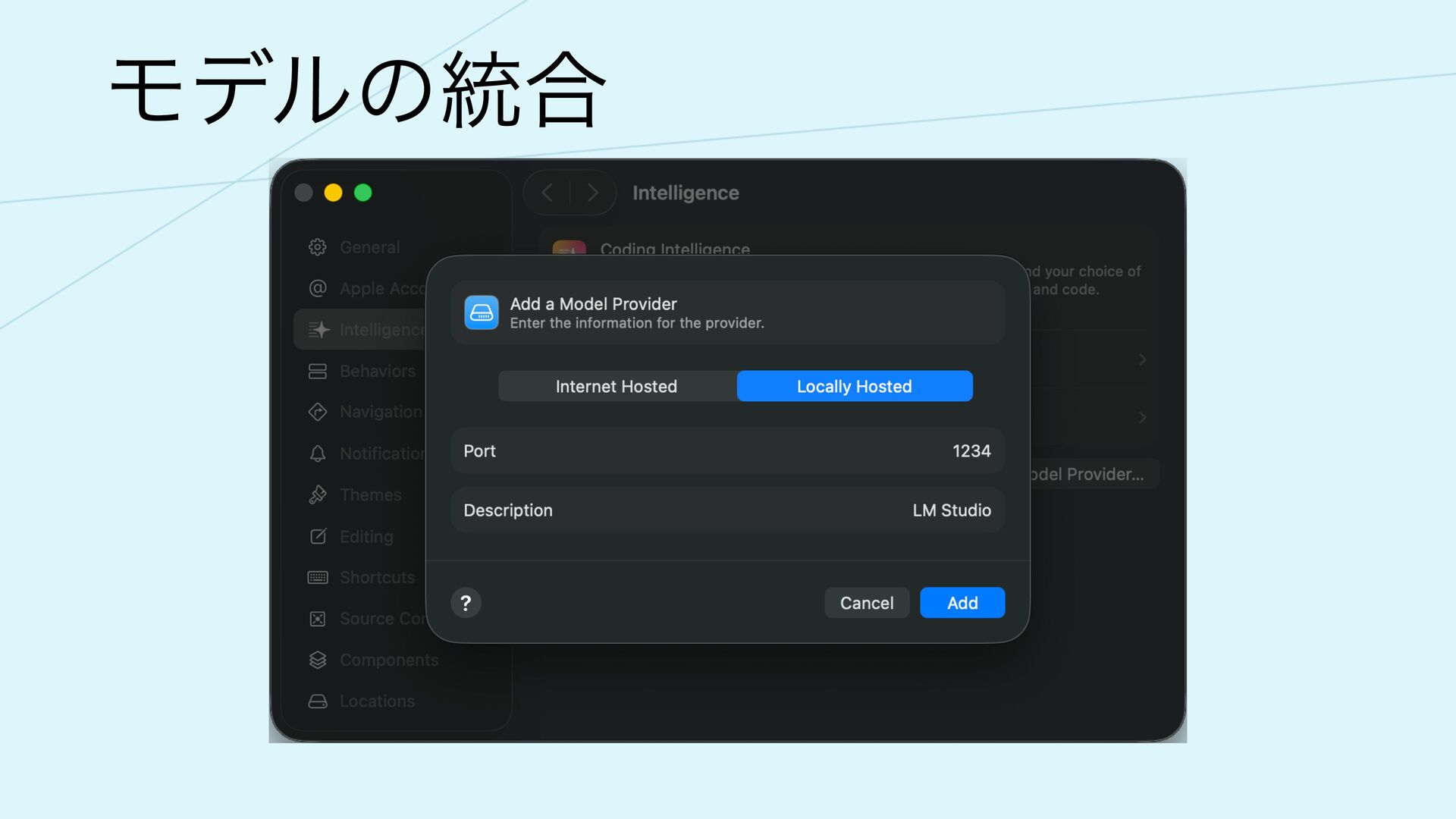Viewport: 1456px width, 819px height.
Task: Expand the second chevron row on right
Action: tap(1142, 418)
